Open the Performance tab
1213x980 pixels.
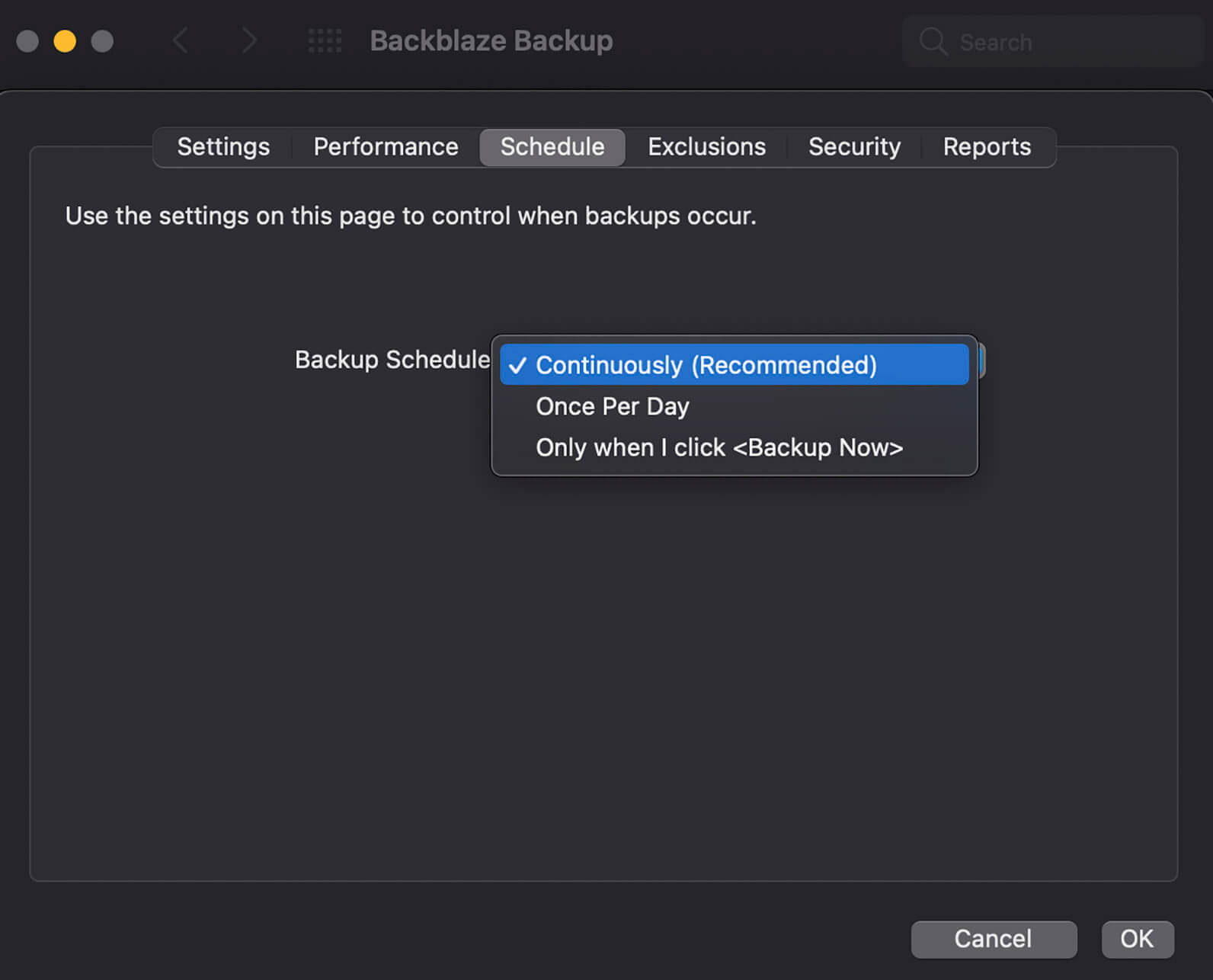pos(386,146)
